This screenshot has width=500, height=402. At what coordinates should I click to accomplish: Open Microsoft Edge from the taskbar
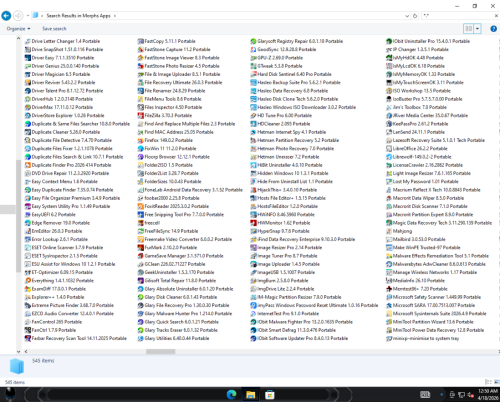(x=231, y=395)
